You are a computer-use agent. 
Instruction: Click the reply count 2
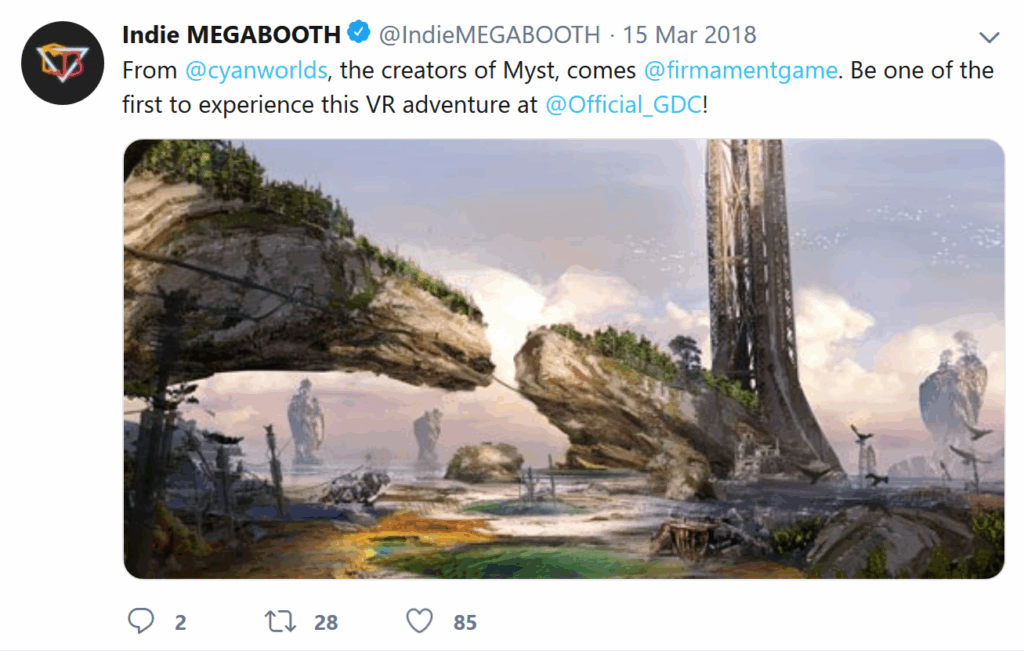click(x=181, y=622)
